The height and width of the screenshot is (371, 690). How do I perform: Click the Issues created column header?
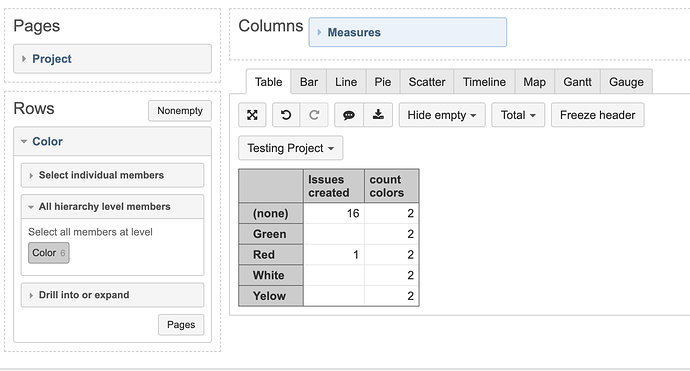point(334,186)
